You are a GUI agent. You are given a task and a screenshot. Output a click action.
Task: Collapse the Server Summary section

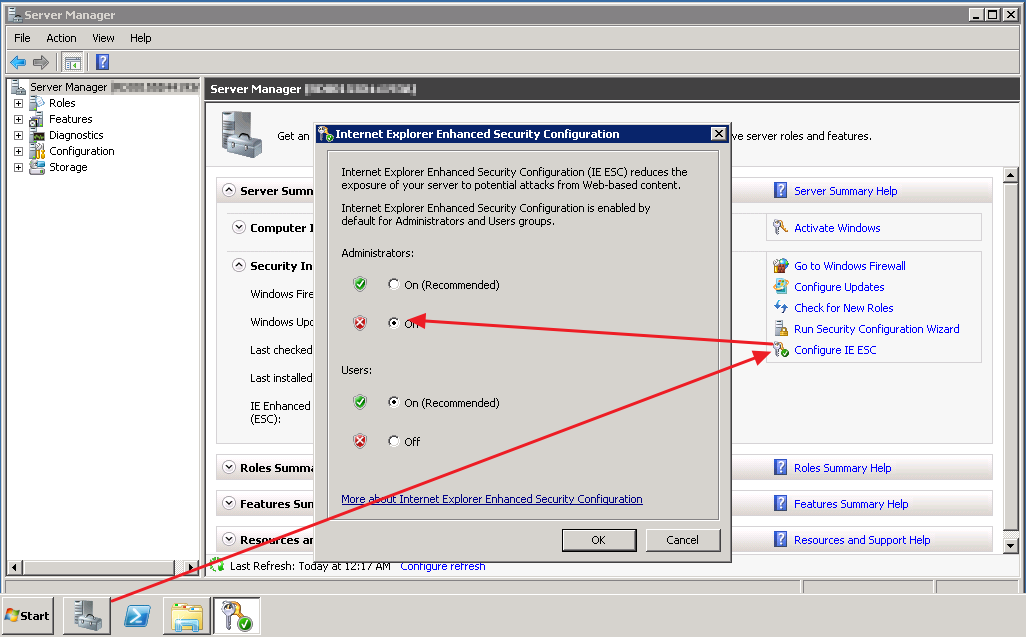click(228, 190)
